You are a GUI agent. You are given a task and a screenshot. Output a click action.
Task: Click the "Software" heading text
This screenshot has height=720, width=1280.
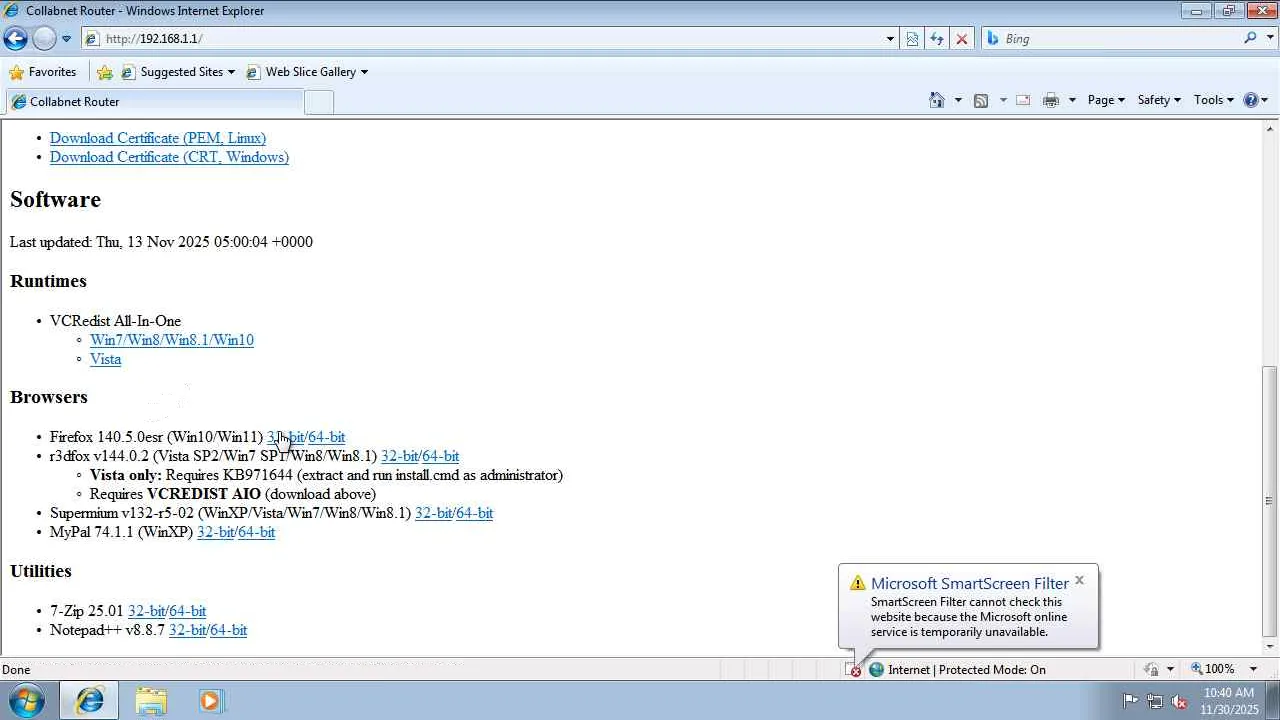pos(55,200)
